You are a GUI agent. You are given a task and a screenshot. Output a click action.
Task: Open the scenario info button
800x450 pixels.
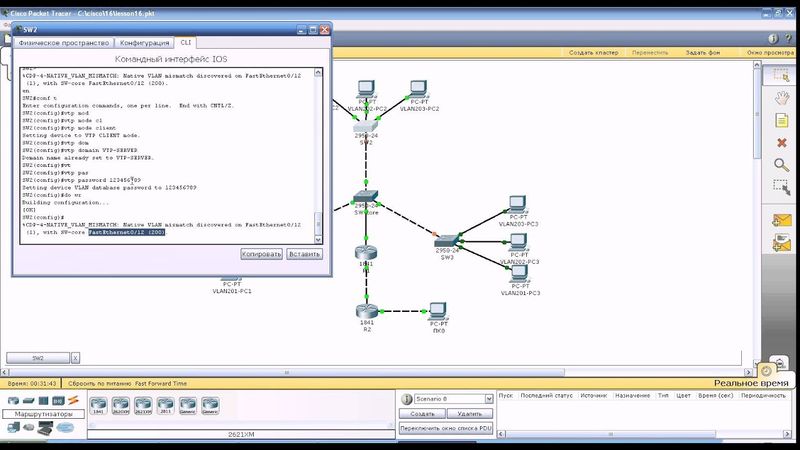407,399
